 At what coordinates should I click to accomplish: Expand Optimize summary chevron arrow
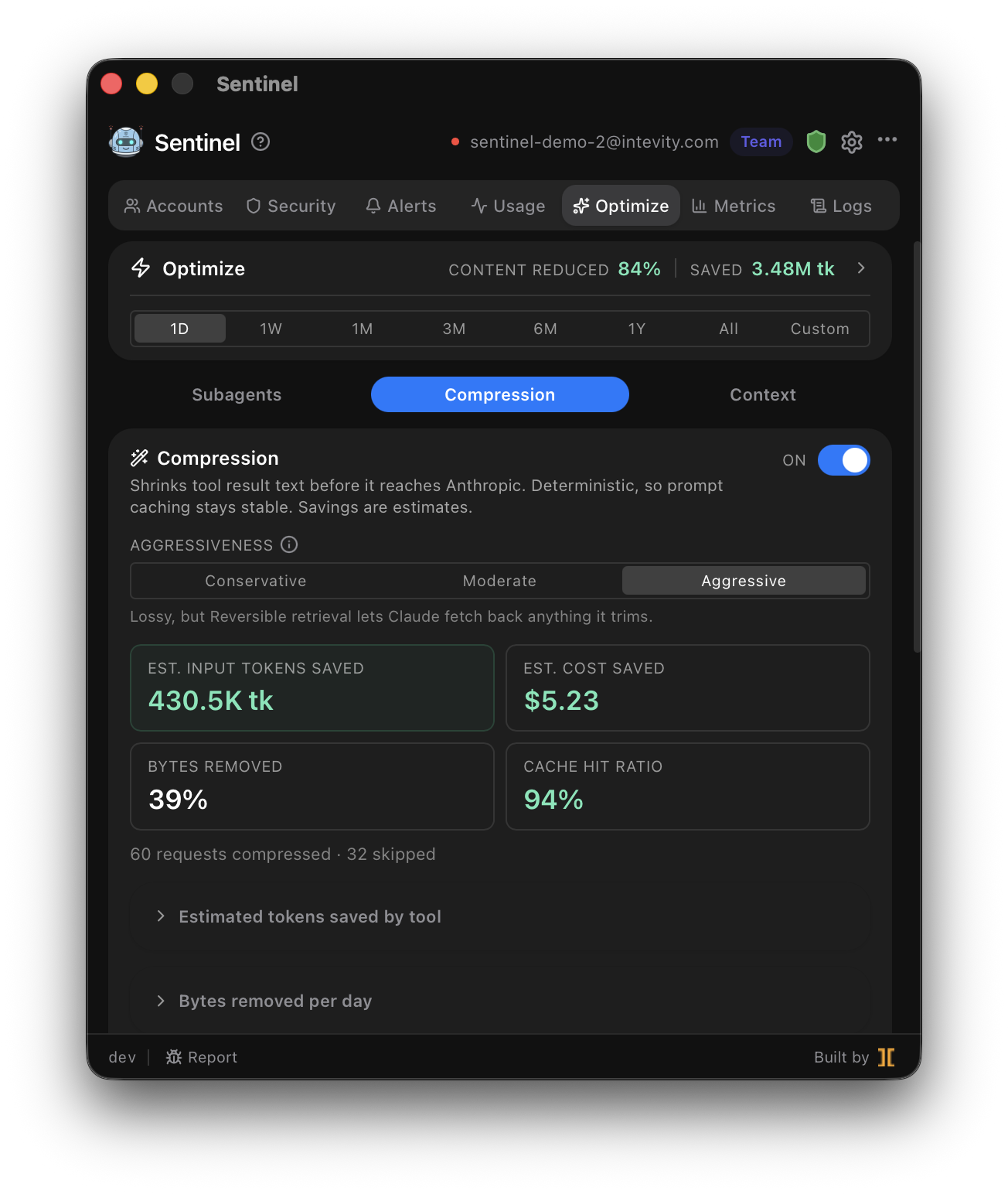coord(861,268)
